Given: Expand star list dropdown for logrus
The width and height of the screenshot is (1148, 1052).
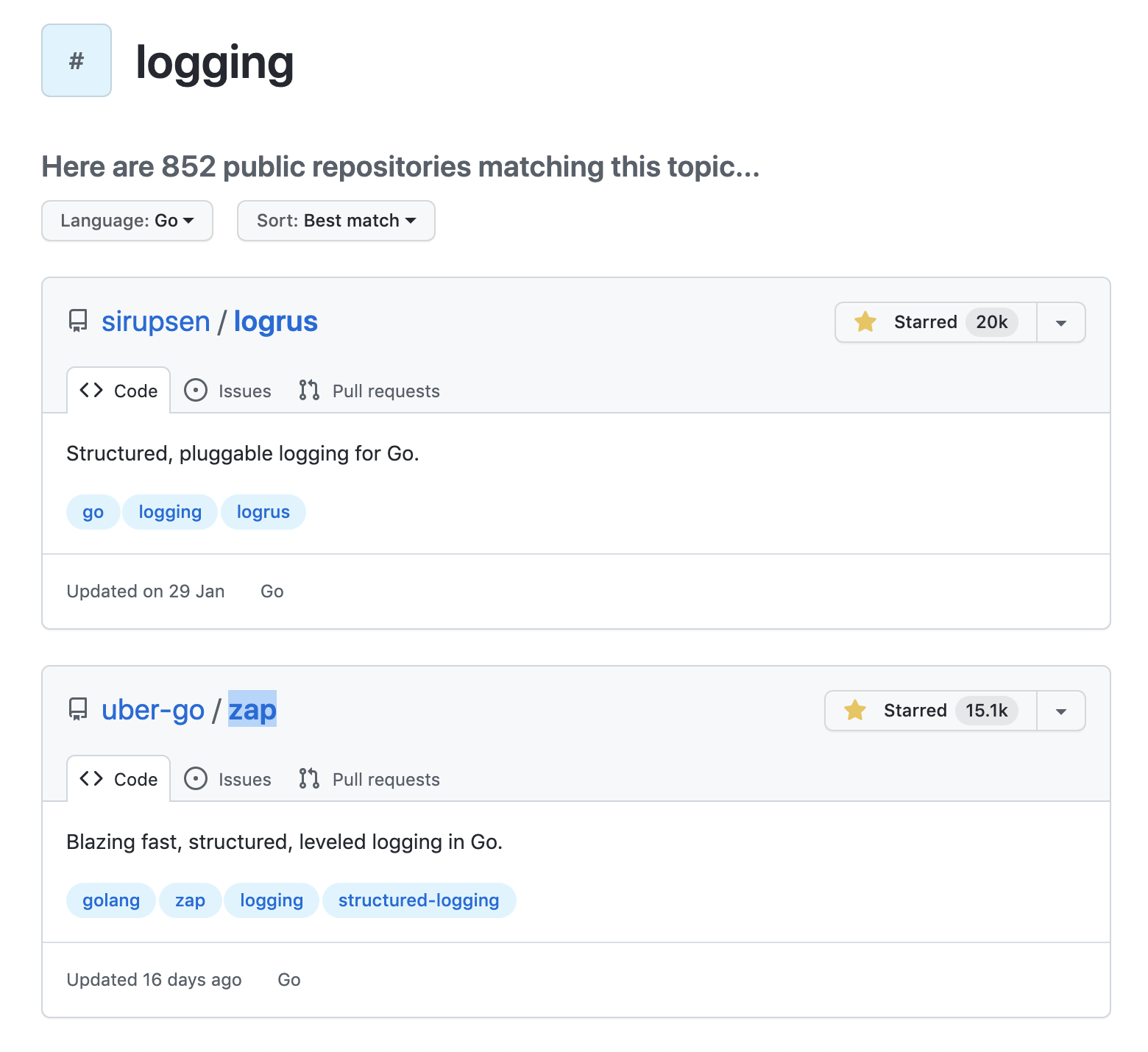Looking at the screenshot, I should pos(1061,322).
